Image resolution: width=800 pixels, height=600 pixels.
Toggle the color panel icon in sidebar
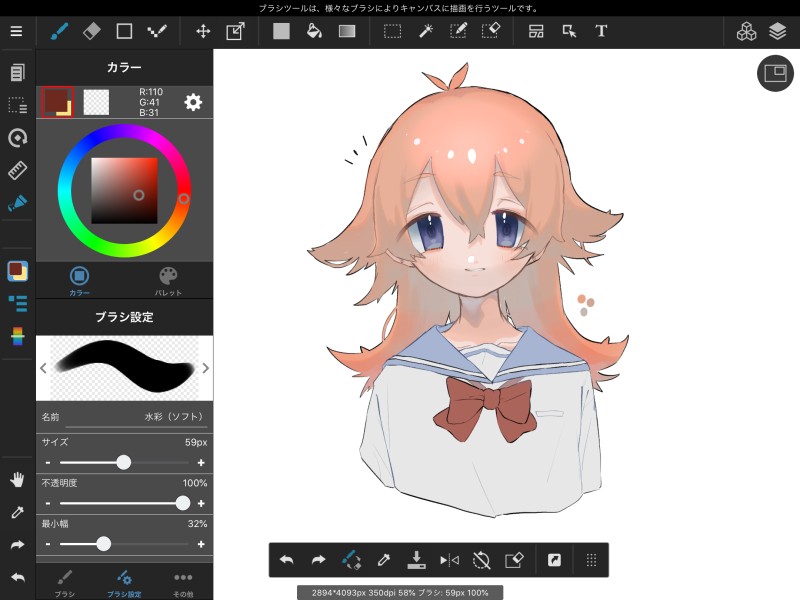coord(17,271)
